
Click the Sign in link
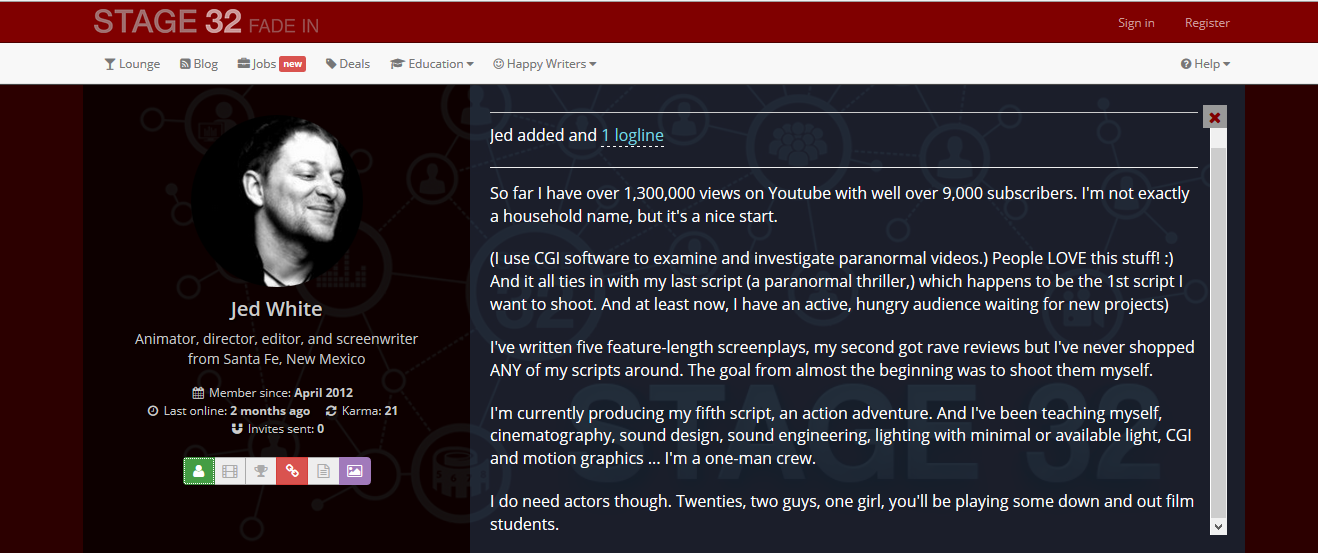point(1136,23)
